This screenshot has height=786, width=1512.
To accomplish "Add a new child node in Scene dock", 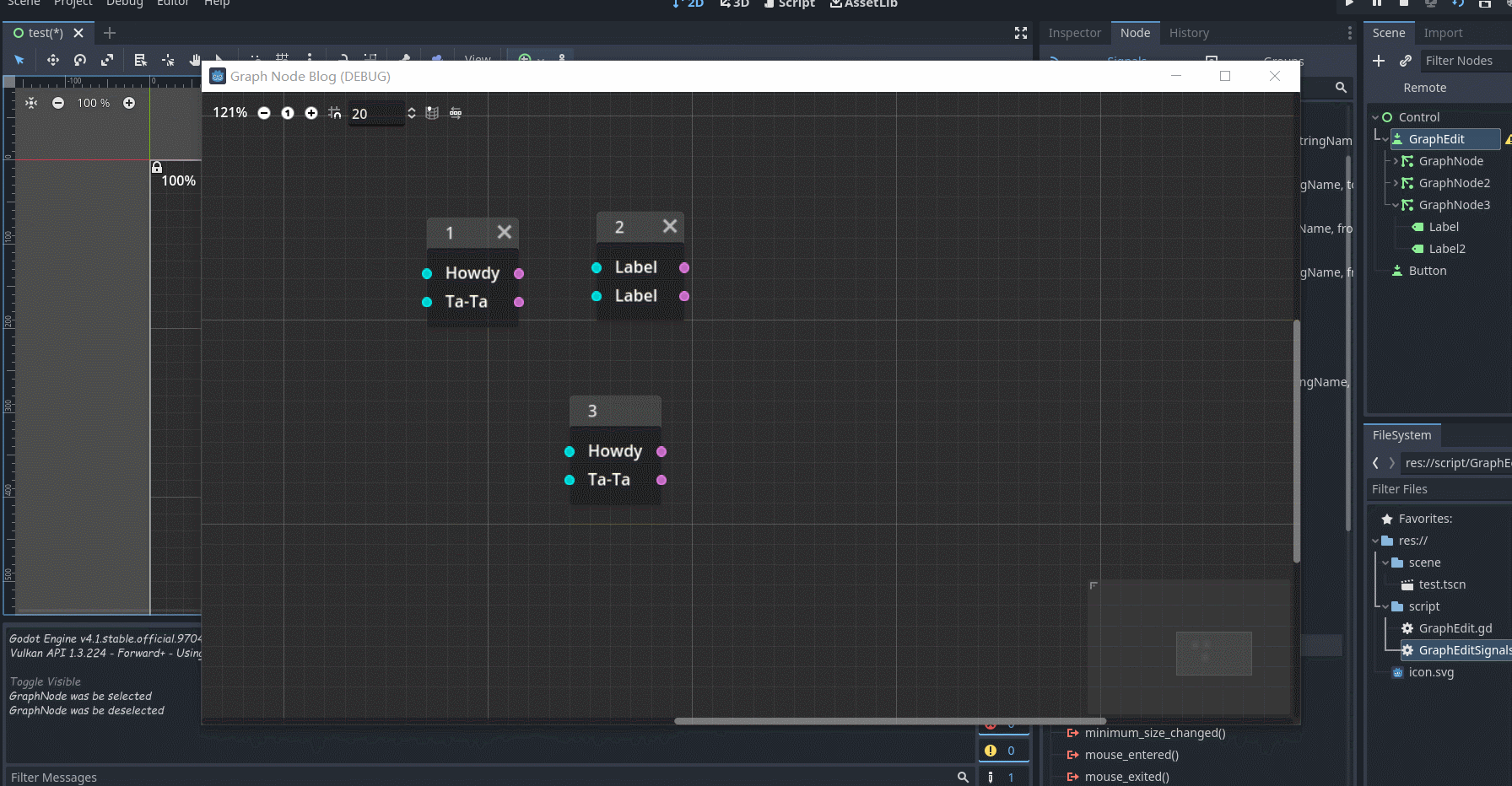I will click(x=1379, y=60).
